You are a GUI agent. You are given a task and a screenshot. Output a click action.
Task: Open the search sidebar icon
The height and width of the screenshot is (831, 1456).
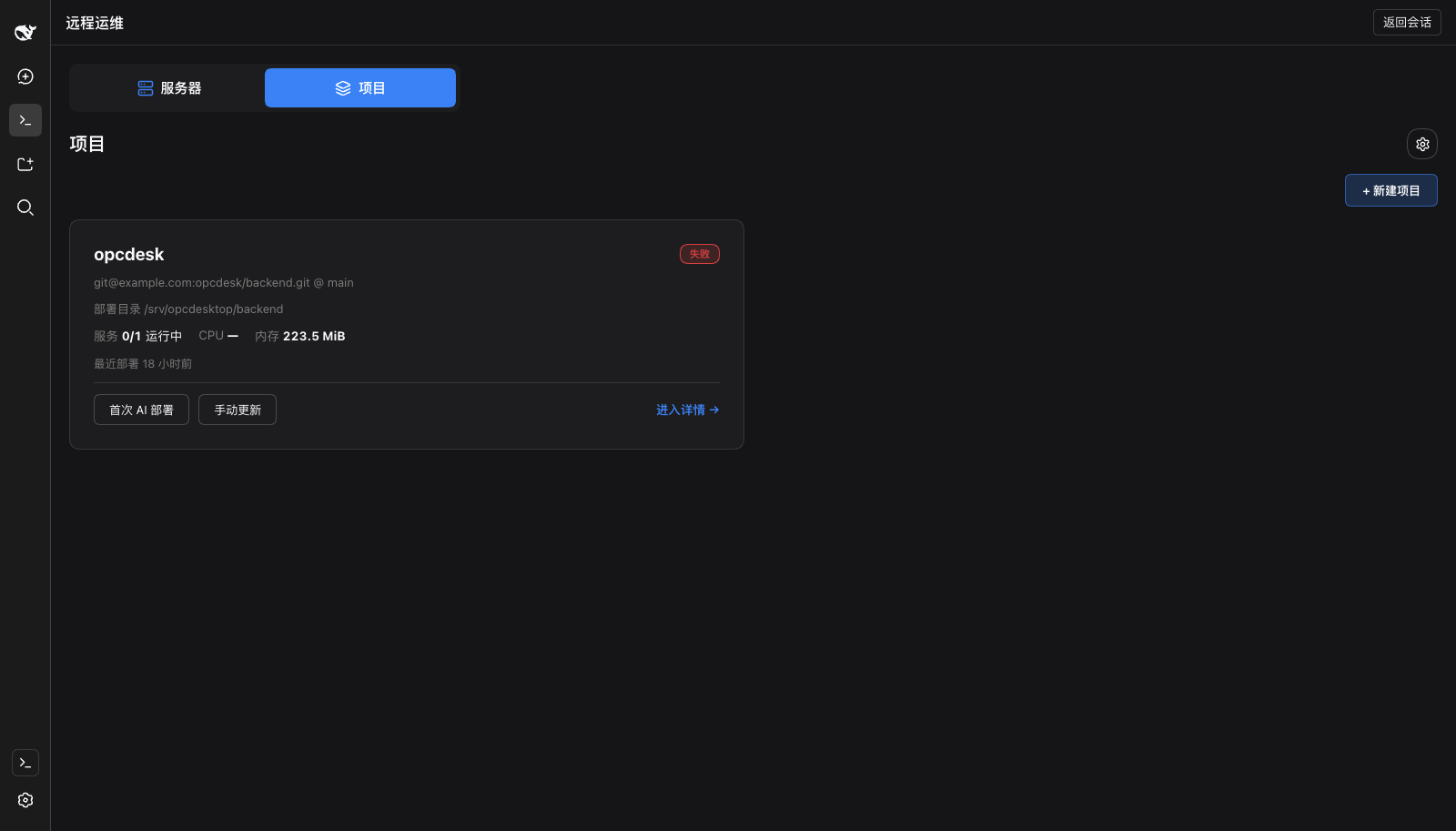click(x=25, y=208)
